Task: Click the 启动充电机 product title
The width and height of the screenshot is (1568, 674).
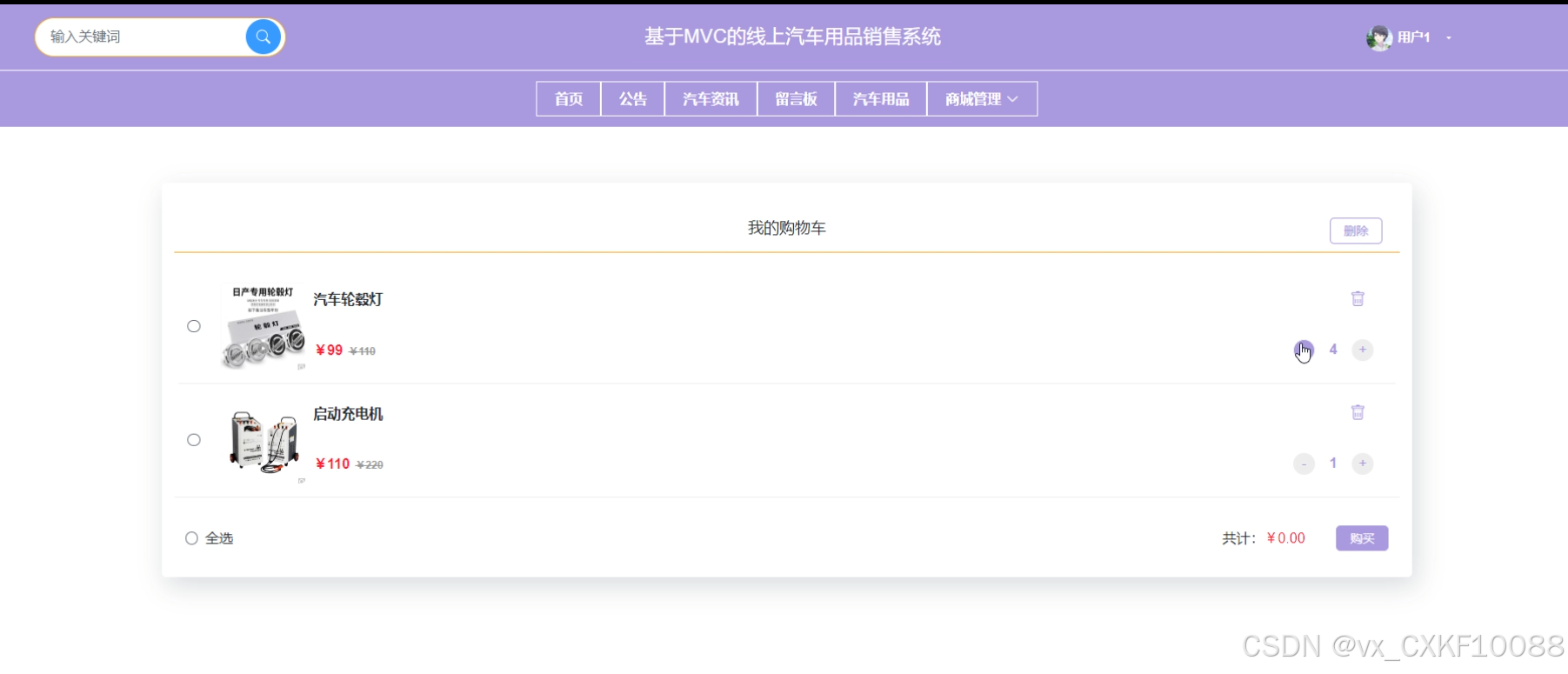Action: point(348,414)
